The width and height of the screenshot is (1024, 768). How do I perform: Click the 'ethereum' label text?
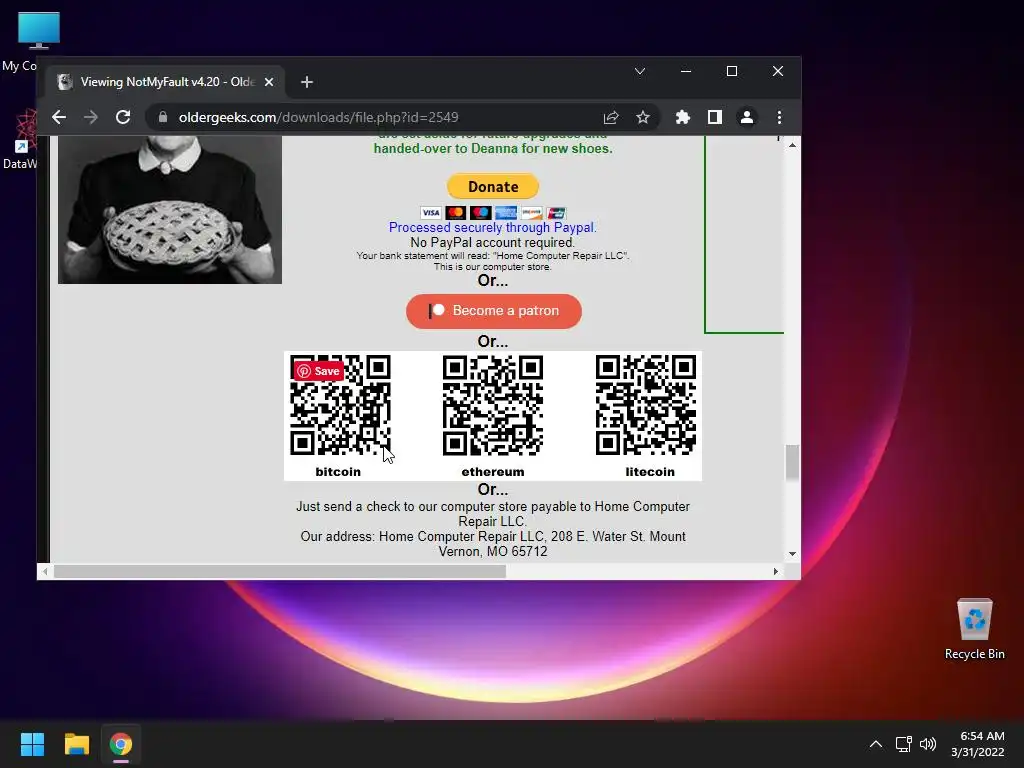click(493, 472)
